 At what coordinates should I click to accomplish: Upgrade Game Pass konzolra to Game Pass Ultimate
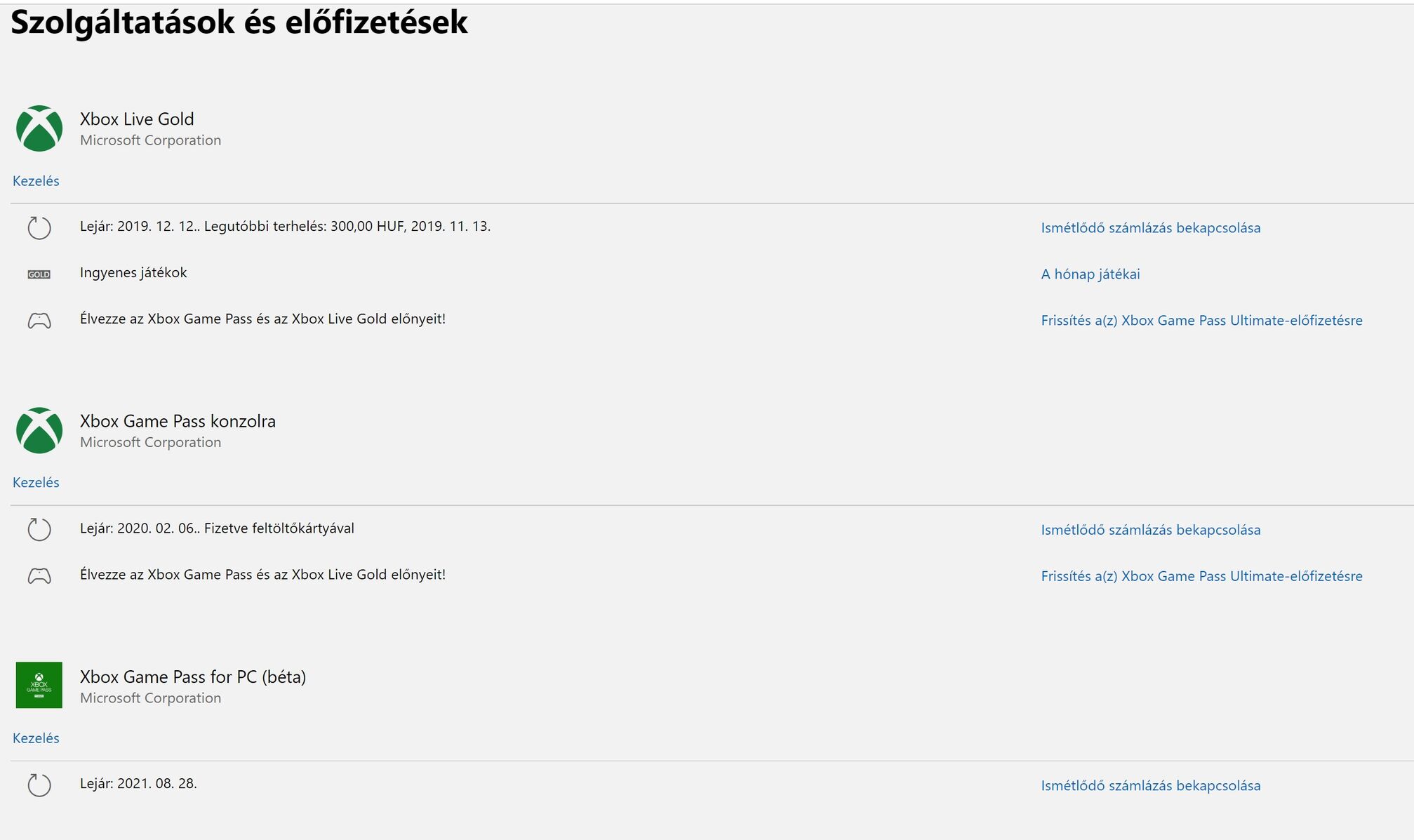pyautogui.click(x=1201, y=576)
